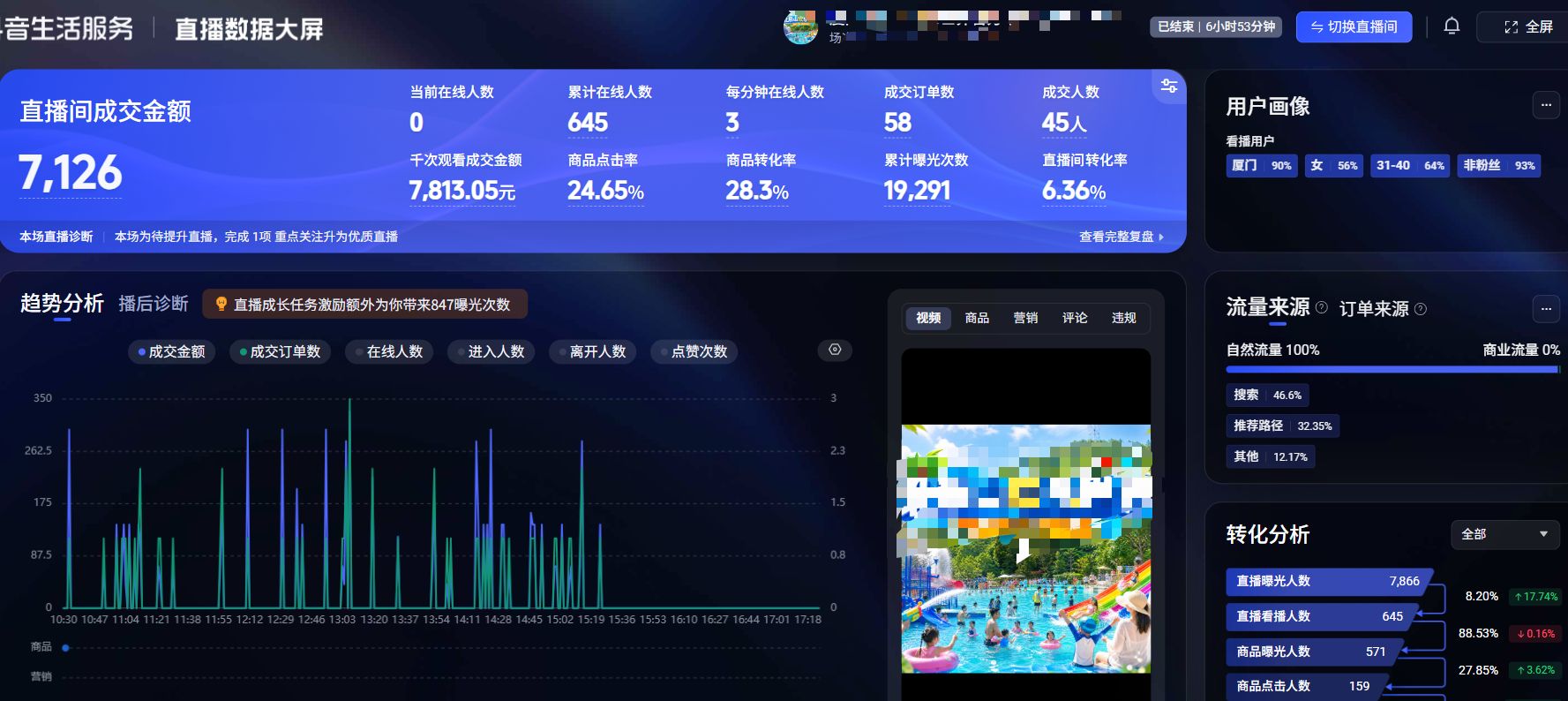Viewport: 1568px width, 701px height.
Task: Select the 趋势分析 tab
Action: click(62, 304)
